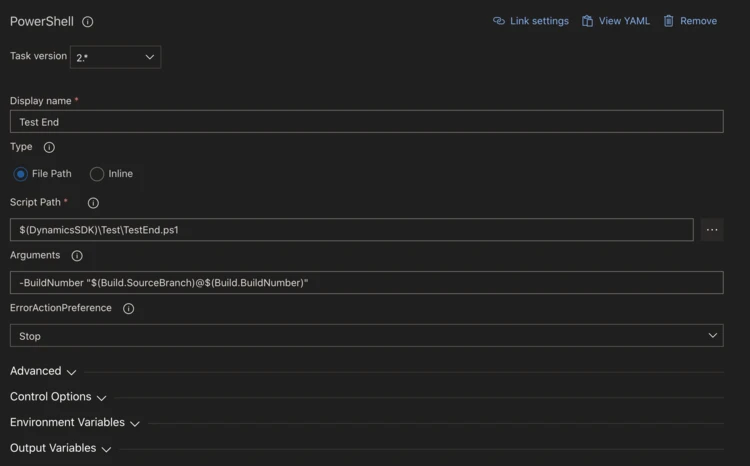Click the info icon next to PowerShell title
Screen dimensions: 750x466
click(x=88, y=22)
